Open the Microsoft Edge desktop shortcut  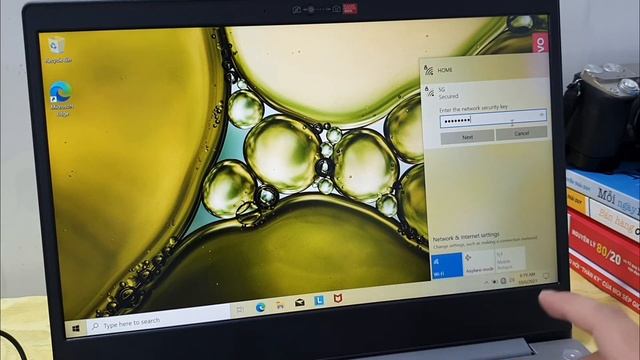[x=61, y=99]
